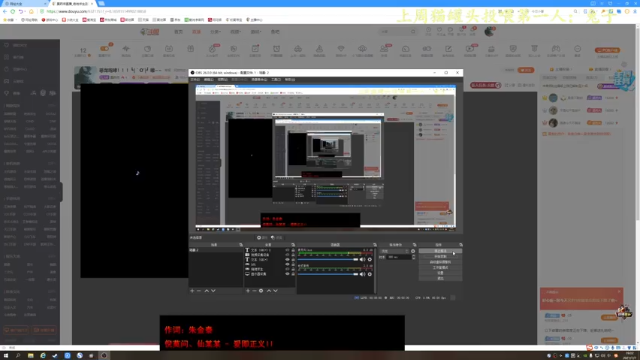Open the OBS Tools menu

point(276,80)
